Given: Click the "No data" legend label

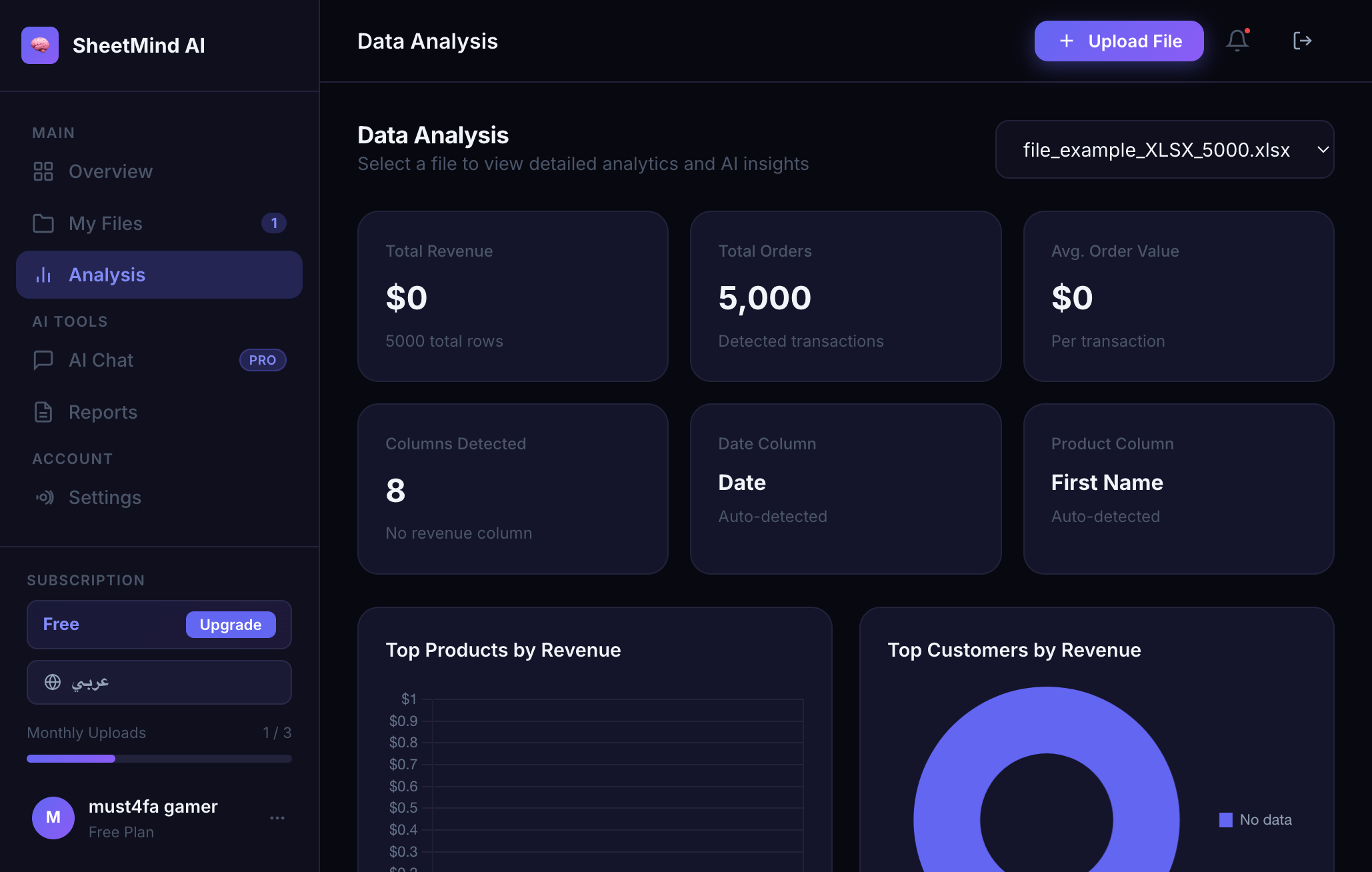Looking at the screenshot, I should (1265, 820).
